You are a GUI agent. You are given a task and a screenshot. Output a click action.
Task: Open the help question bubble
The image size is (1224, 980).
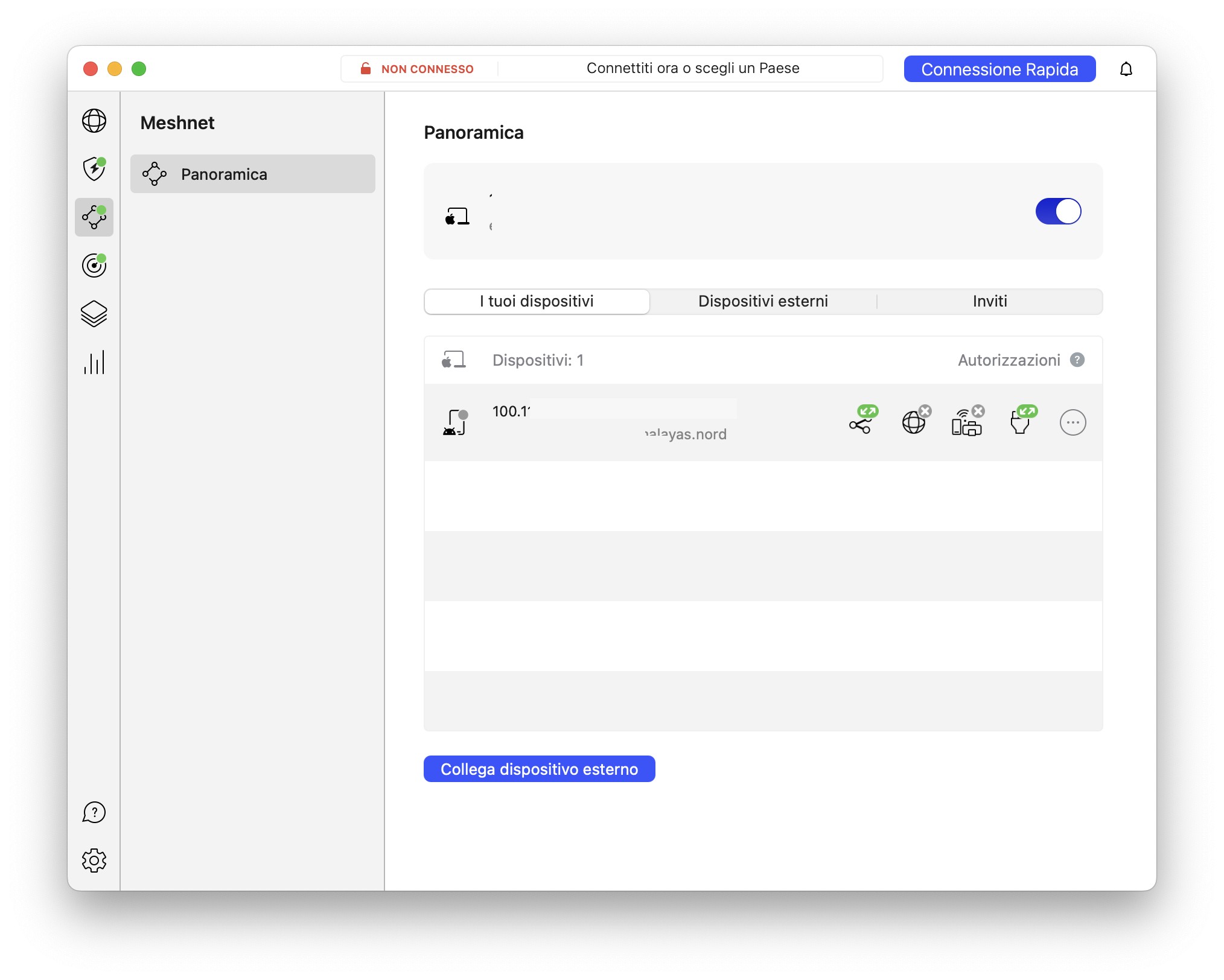click(94, 813)
